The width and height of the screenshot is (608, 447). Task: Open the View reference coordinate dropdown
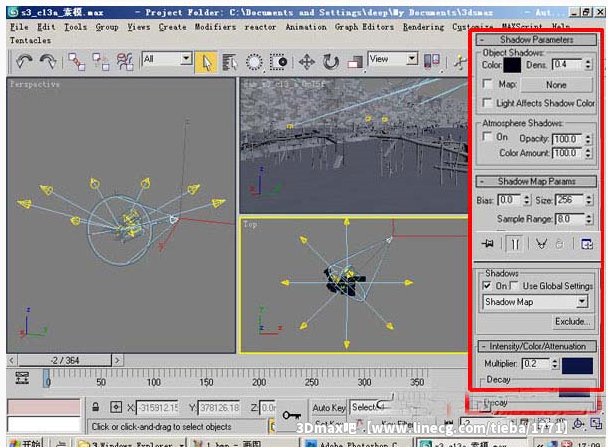click(x=412, y=59)
